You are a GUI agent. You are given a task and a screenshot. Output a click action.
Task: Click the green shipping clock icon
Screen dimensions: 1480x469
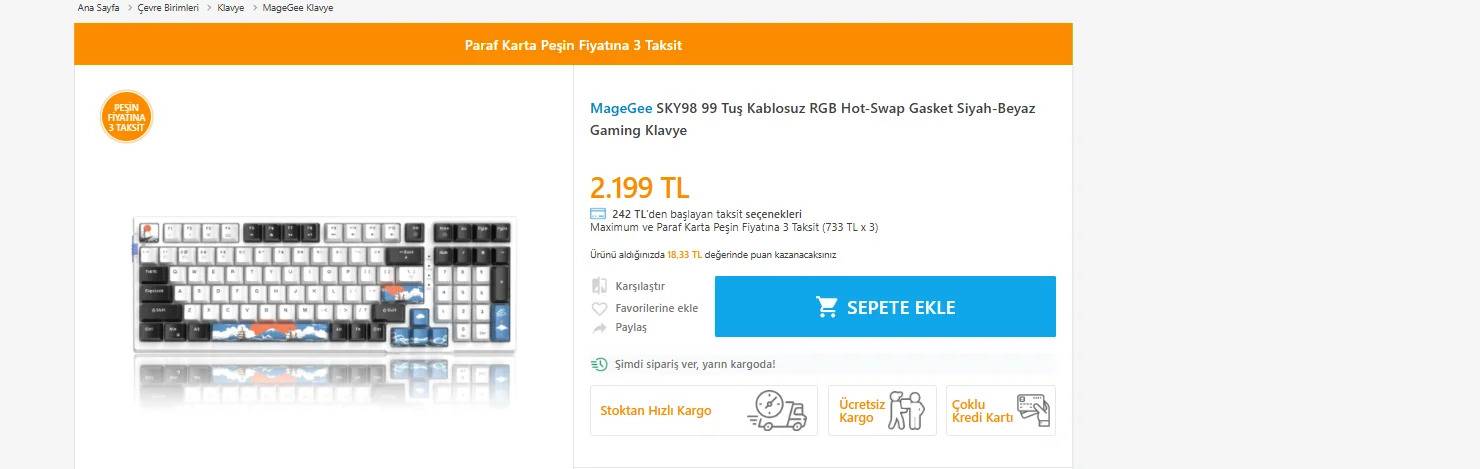tap(599, 364)
